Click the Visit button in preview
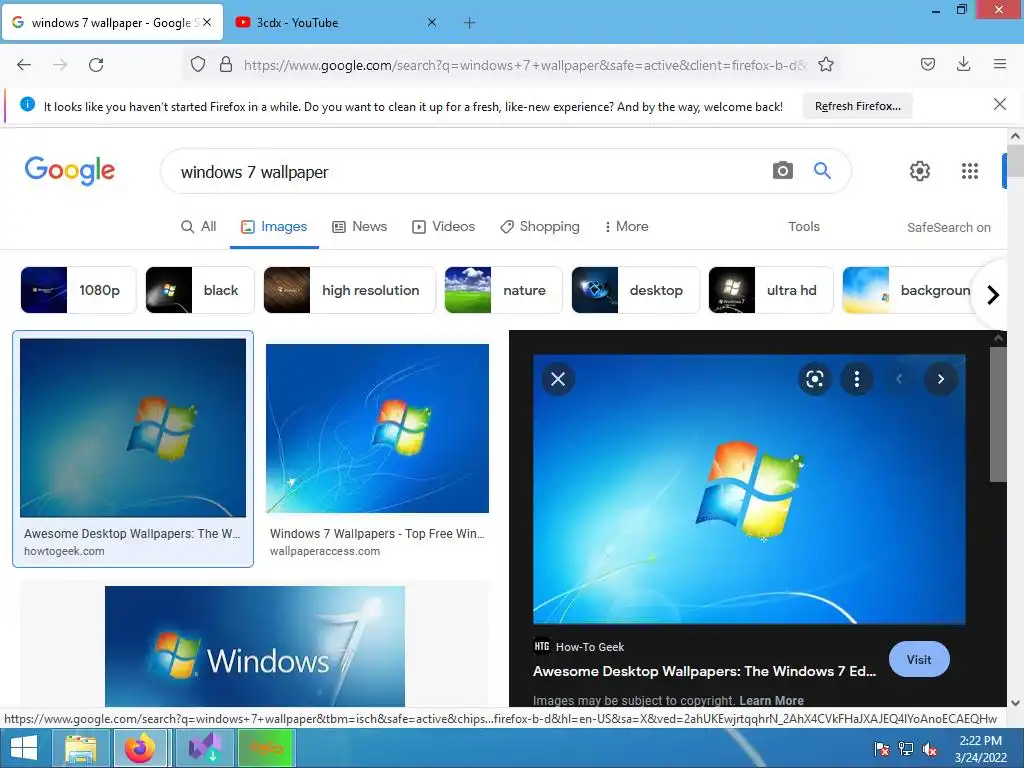The height and width of the screenshot is (768, 1024). (x=919, y=660)
